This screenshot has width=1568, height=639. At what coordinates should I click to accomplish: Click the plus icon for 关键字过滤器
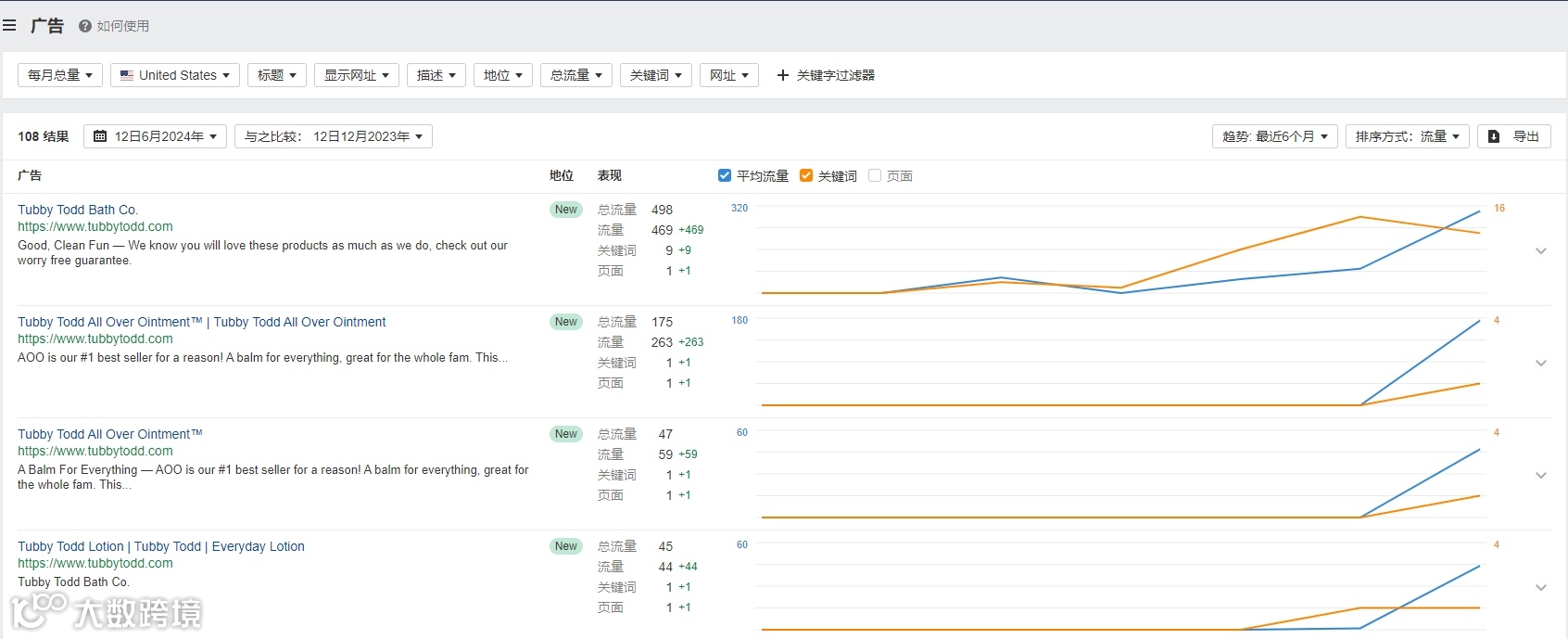pos(783,75)
